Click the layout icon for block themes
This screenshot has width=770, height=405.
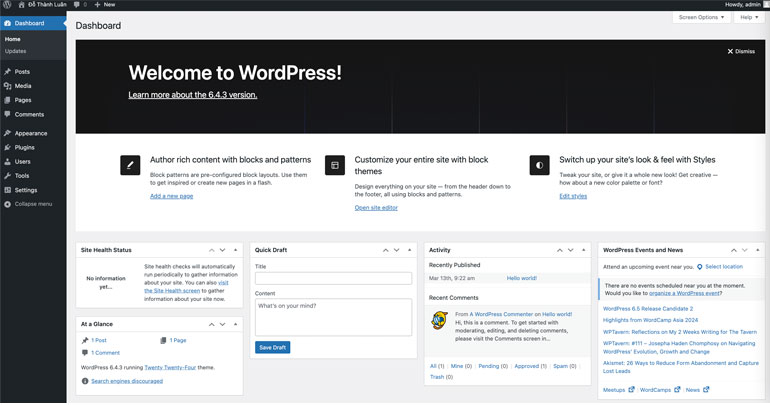point(335,165)
